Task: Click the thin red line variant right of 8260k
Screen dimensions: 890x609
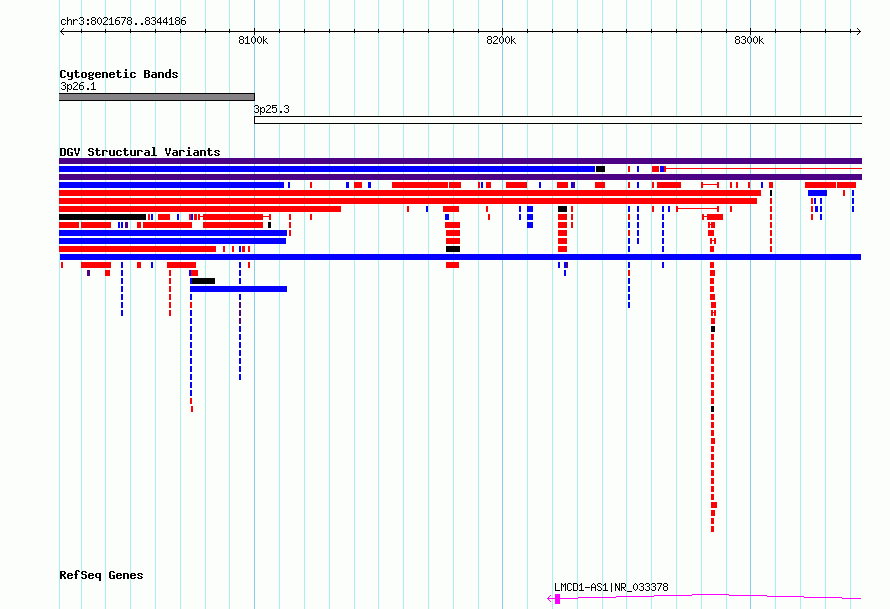Action: [763, 169]
